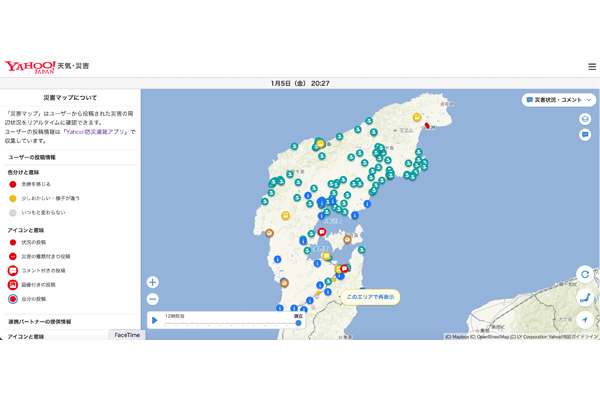This screenshot has height=400, width=600.
Task: Zoom in with the plus button
Action: tap(152, 283)
